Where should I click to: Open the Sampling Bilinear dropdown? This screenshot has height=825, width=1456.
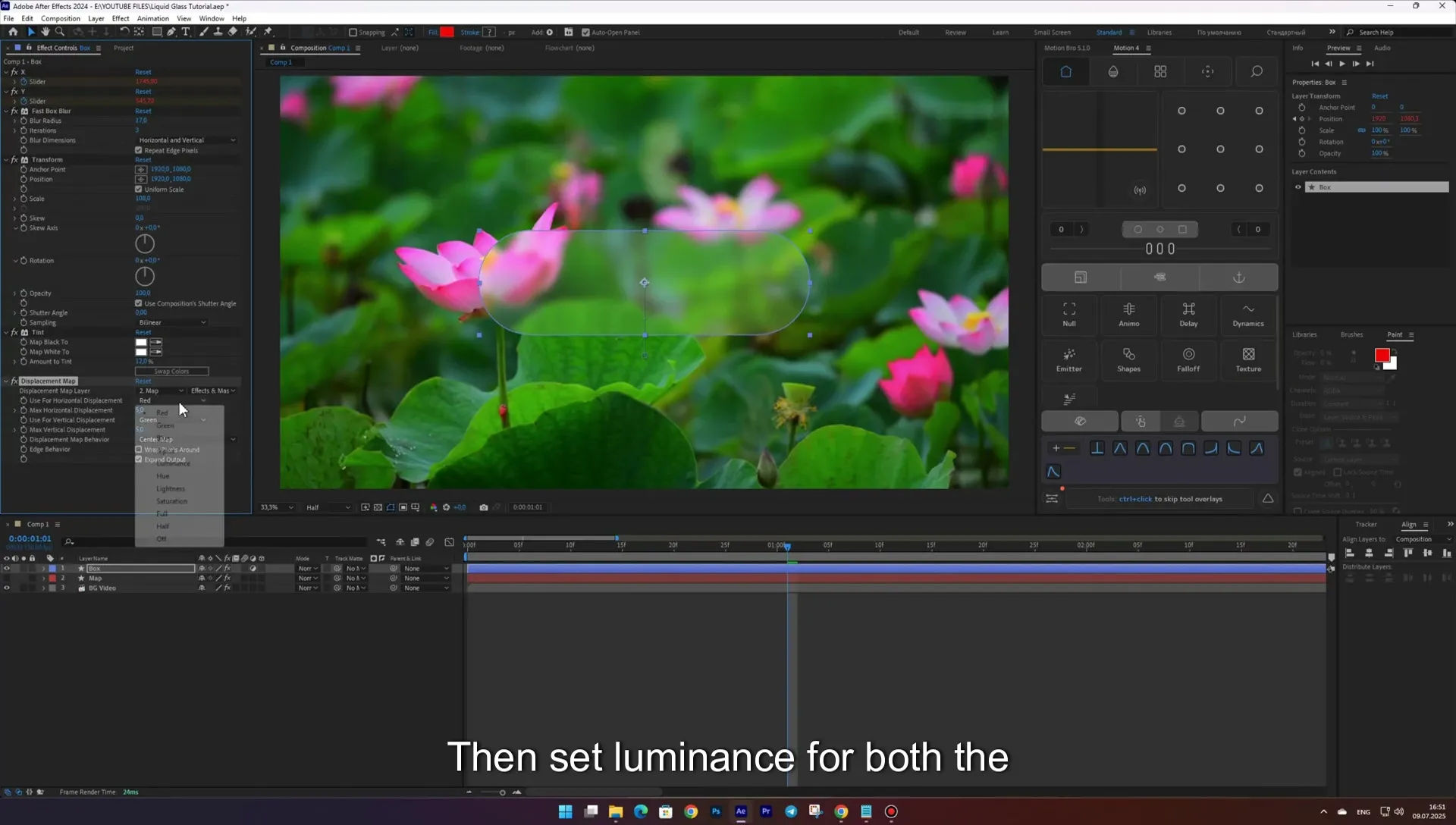pyautogui.click(x=172, y=322)
